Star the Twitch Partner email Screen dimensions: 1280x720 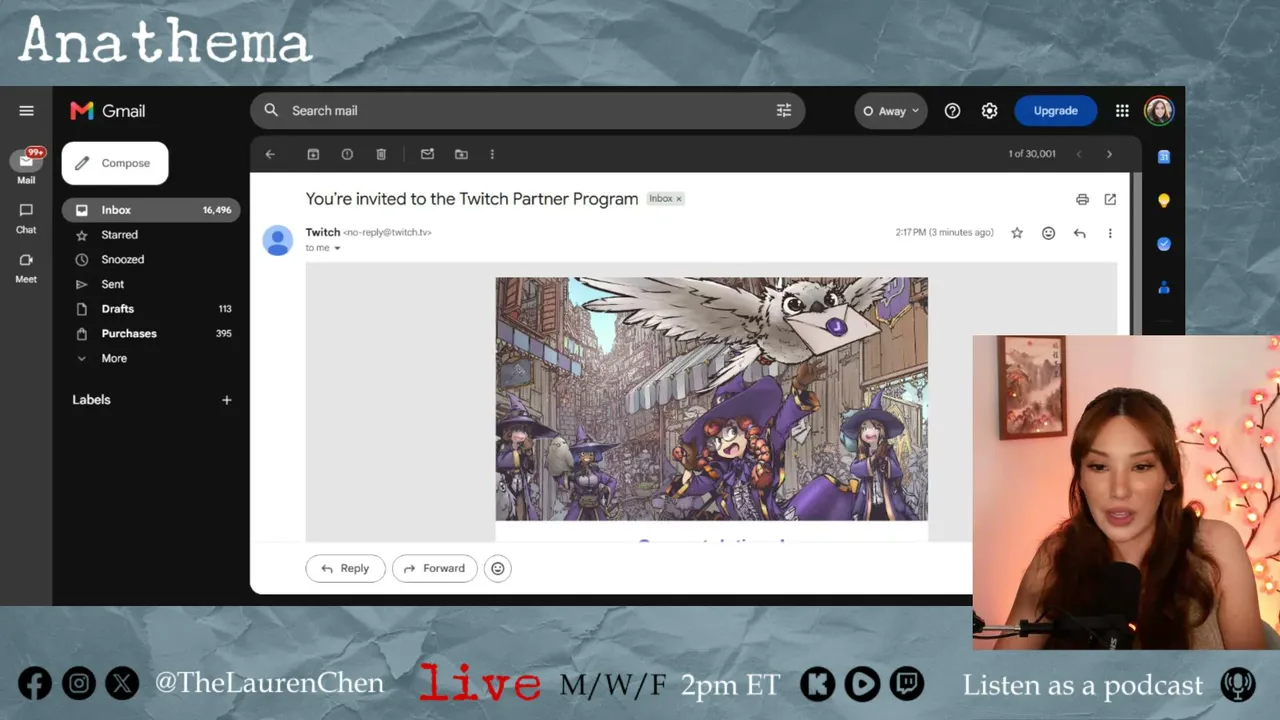pos(1017,233)
